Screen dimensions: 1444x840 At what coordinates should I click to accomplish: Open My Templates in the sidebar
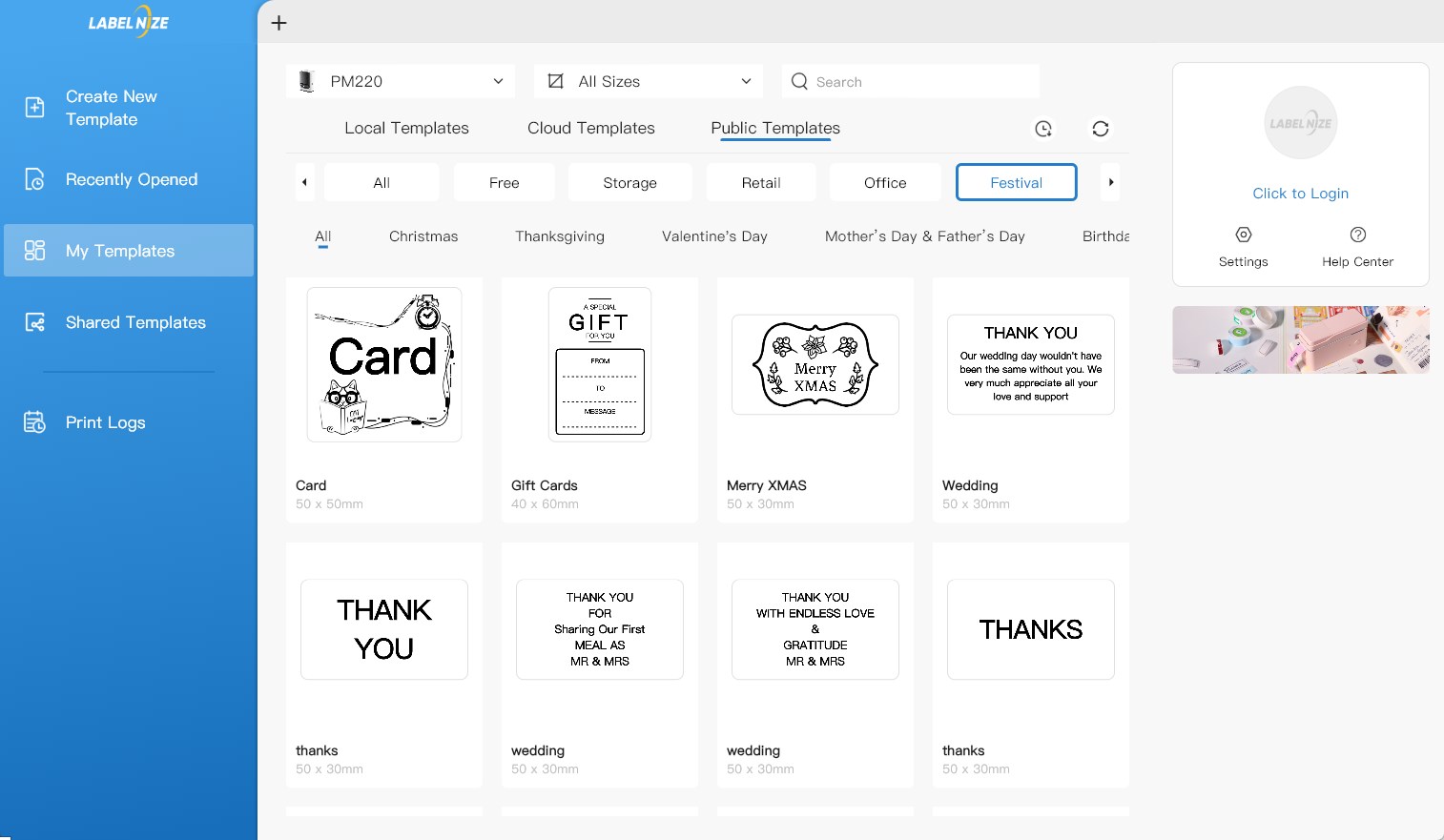(129, 251)
